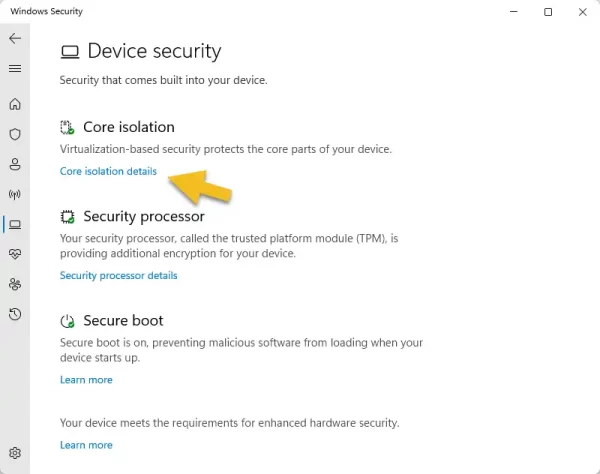Open Security processor details link
Screen dimensions: 600x474
119,275
